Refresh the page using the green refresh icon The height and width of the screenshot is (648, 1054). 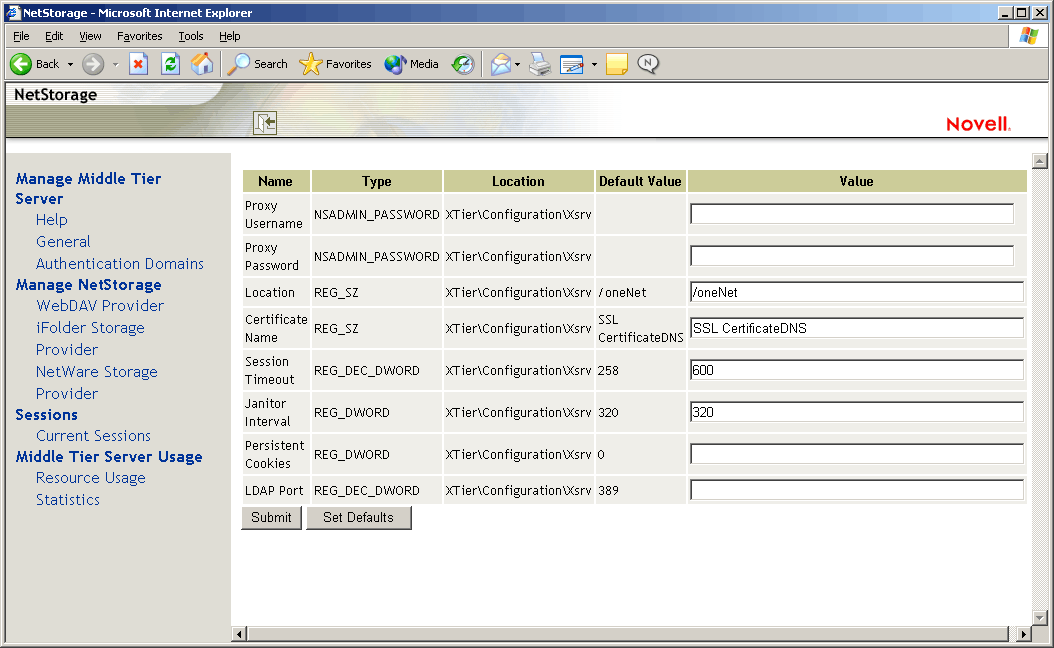tap(169, 64)
